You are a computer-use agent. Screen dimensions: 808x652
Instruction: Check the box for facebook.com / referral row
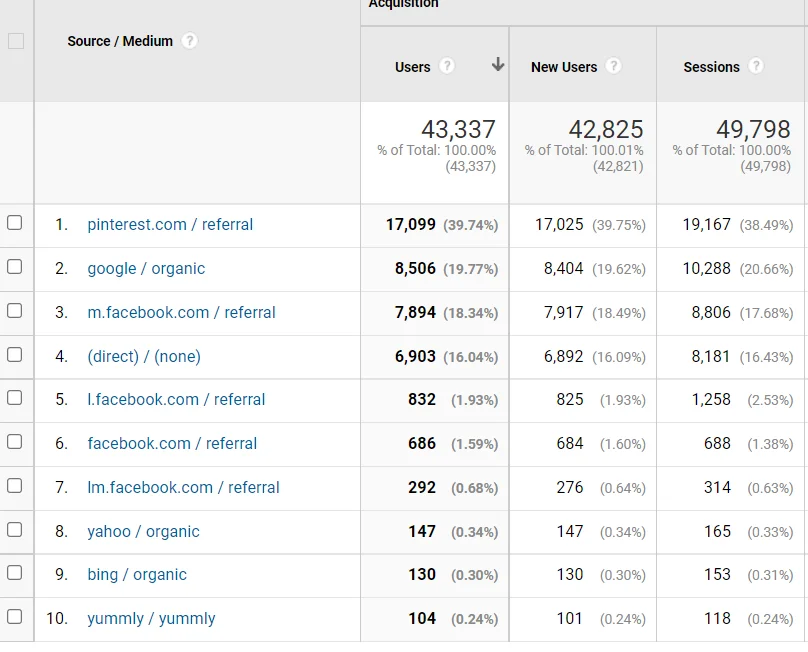14,442
